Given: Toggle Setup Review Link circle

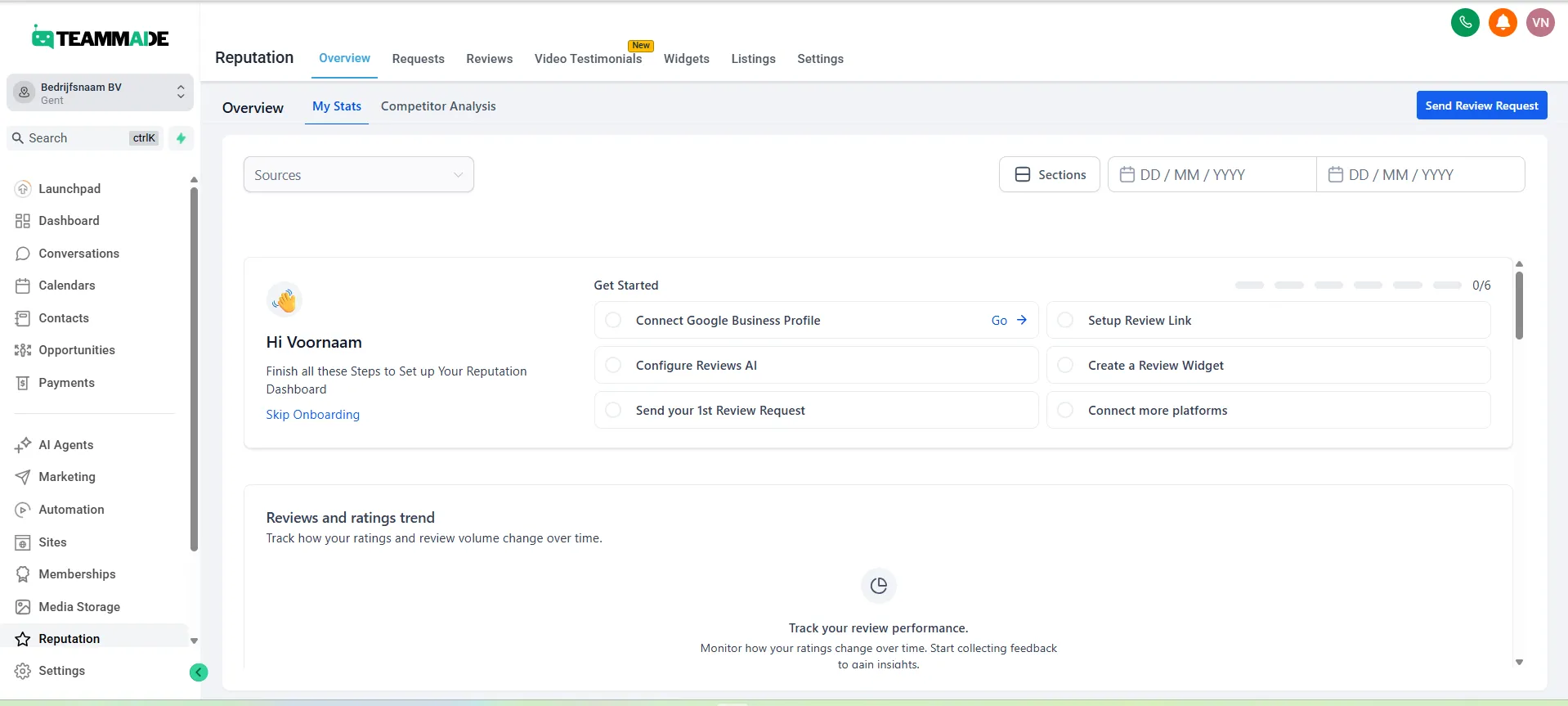Looking at the screenshot, I should (1065, 320).
